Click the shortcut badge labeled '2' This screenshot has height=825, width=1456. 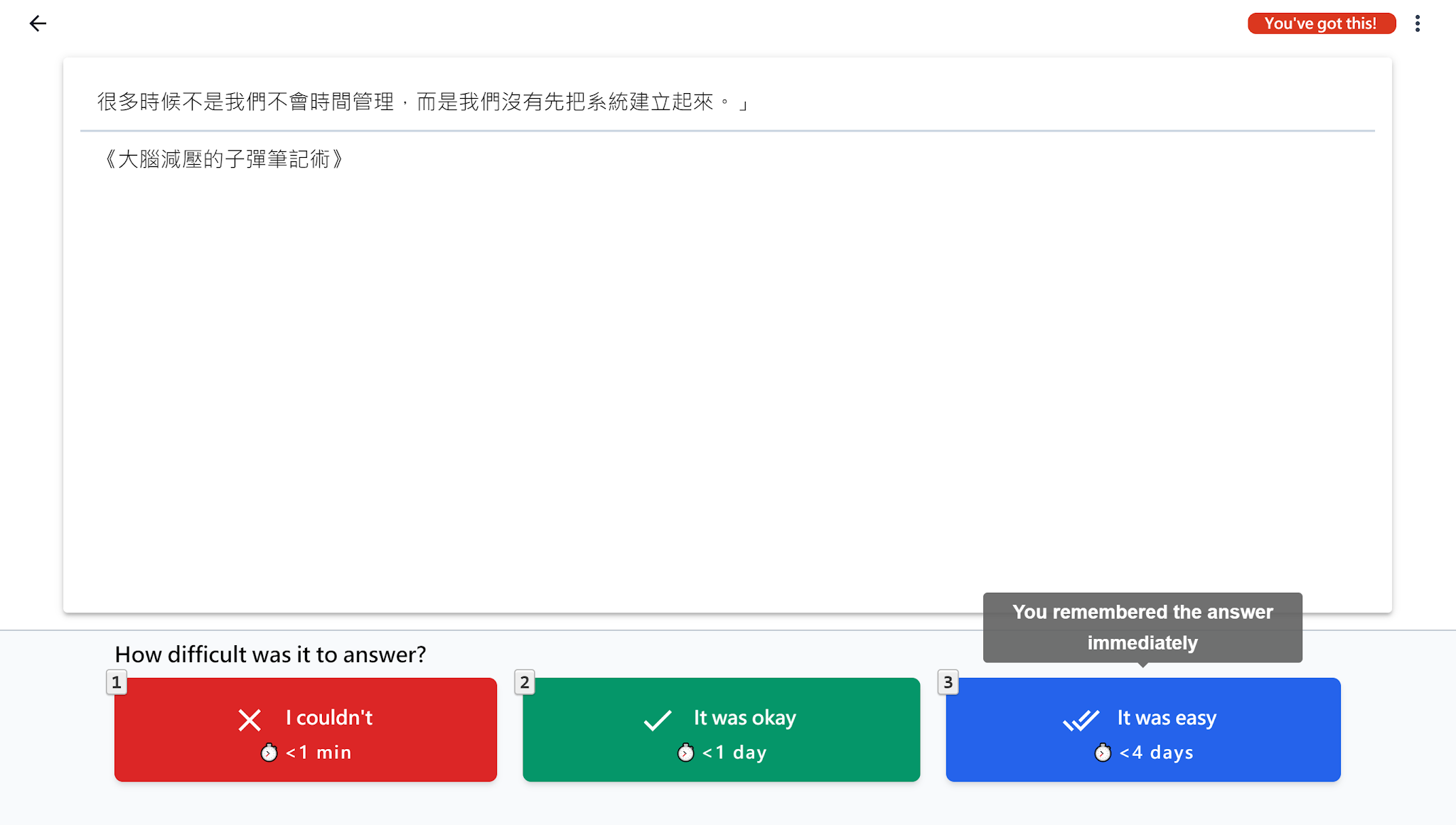pos(524,682)
